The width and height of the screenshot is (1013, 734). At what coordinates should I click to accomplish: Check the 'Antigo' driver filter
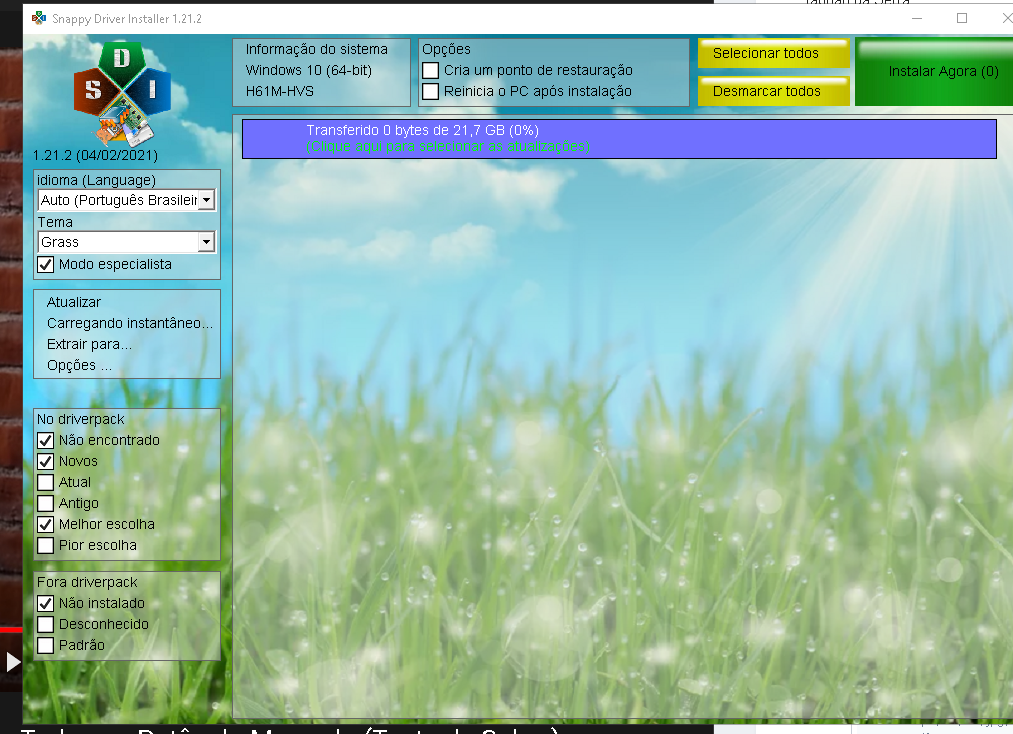tap(45, 503)
